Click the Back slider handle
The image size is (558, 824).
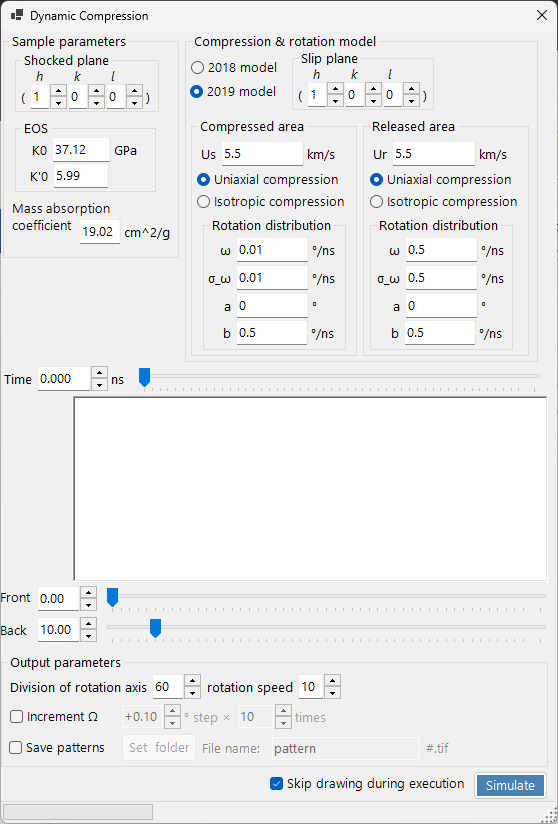tap(155, 628)
